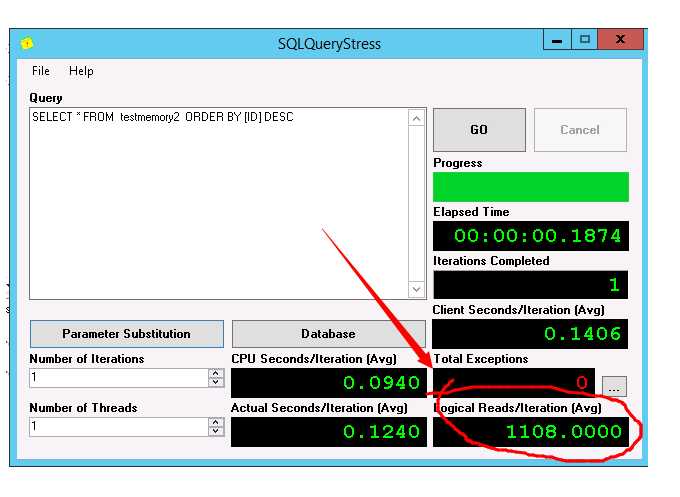This screenshot has width=680, height=497.
Task: Click Total Exceptions value 0
Action: (514, 383)
